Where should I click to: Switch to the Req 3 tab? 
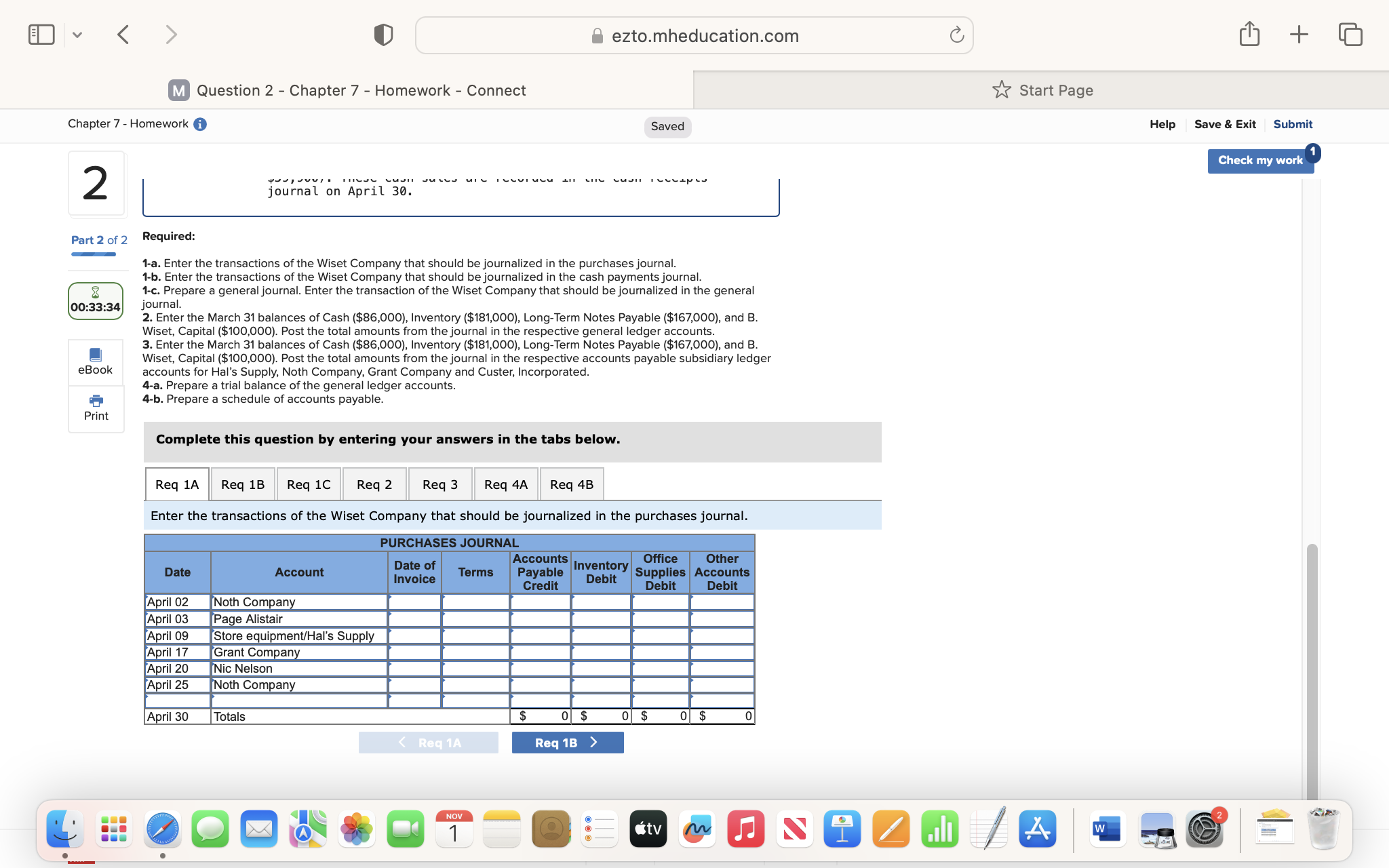click(439, 484)
